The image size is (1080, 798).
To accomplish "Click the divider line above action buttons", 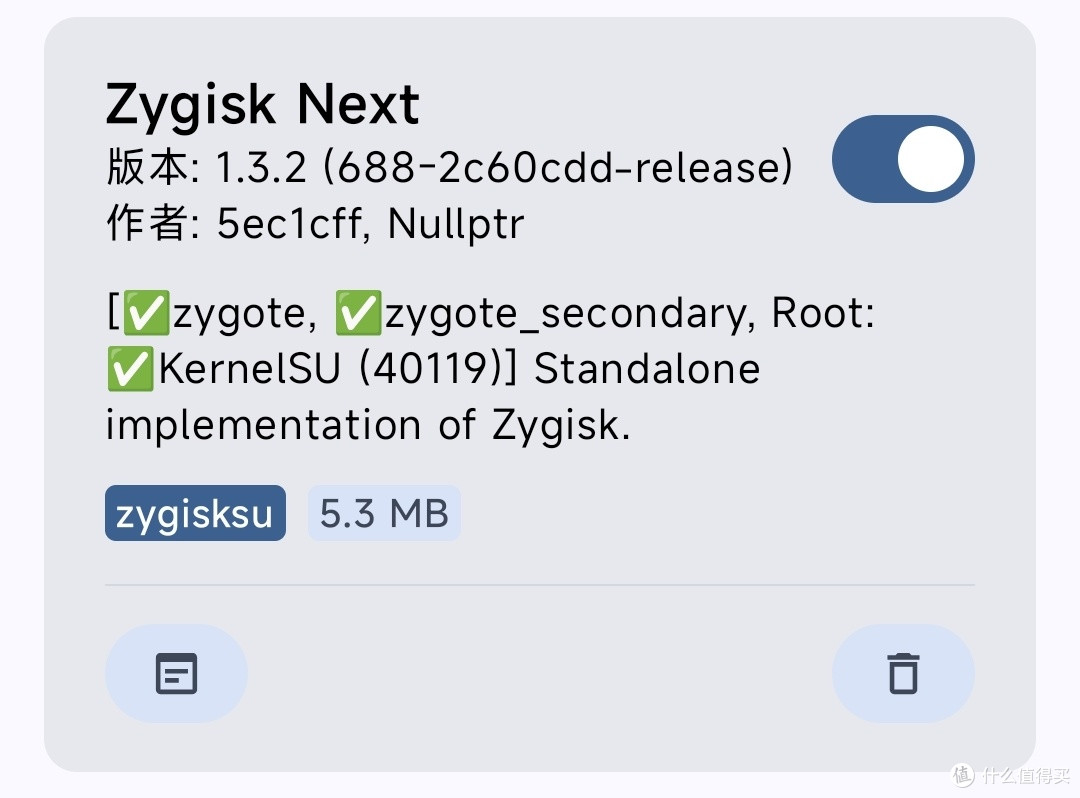I will (539, 585).
